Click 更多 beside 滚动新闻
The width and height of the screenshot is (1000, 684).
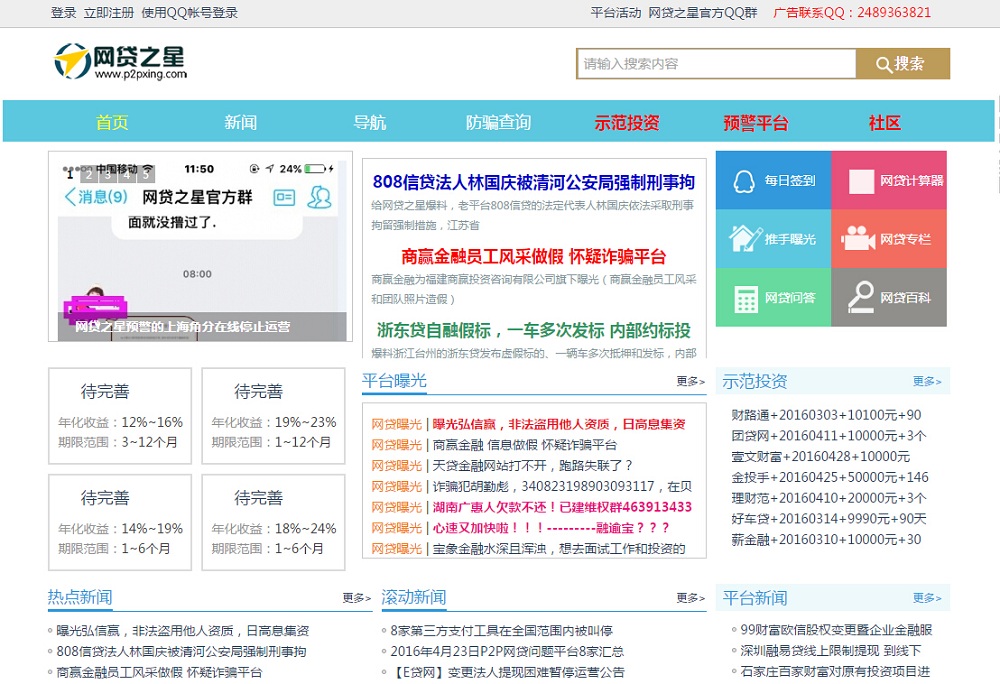691,598
